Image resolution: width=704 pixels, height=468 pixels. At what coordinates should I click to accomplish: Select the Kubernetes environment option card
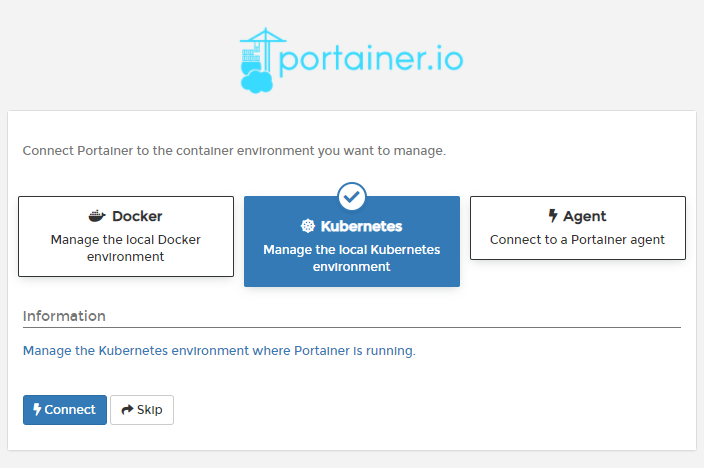point(352,241)
